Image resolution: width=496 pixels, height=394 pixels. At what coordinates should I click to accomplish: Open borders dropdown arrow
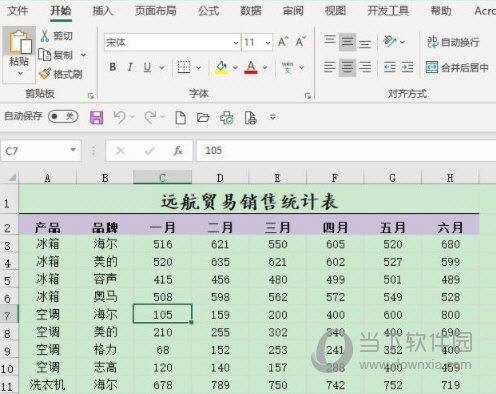(198, 68)
